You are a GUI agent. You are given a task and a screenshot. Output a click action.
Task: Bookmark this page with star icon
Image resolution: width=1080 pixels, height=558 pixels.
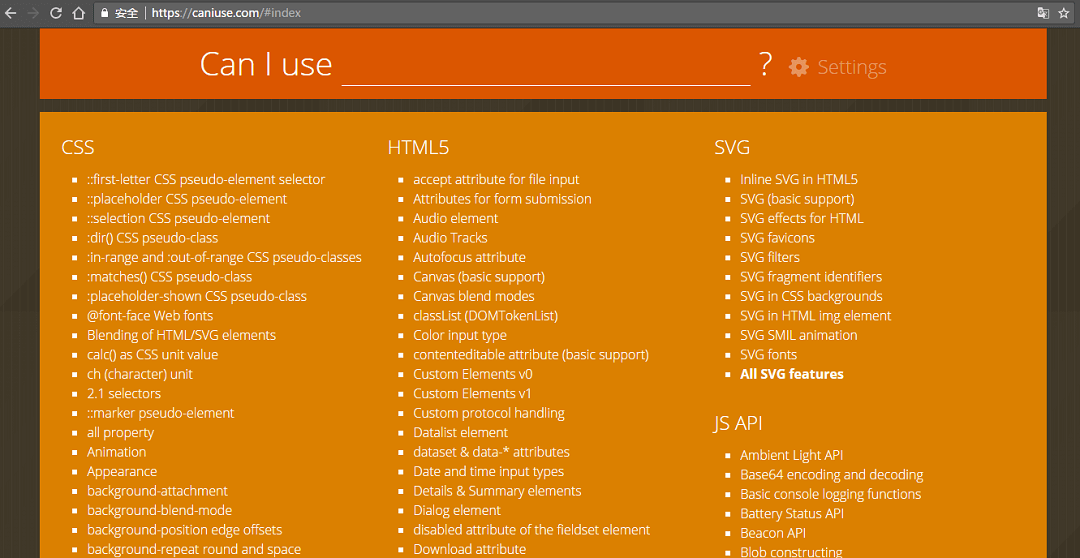(x=1064, y=13)
